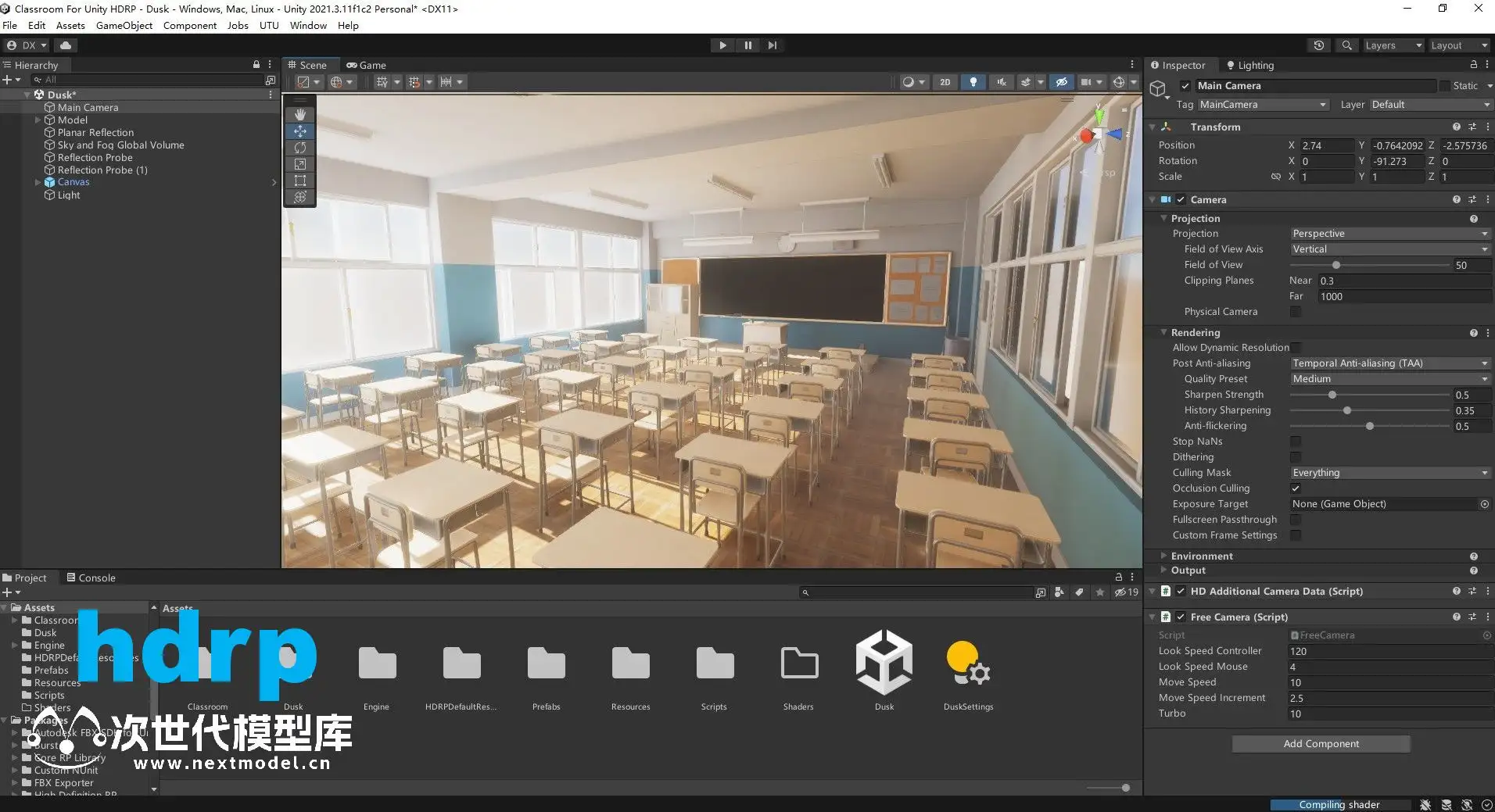Select the Rect tool in Scene toolbar
This screenshot has height=812, width=1495.
(x=299, y=181)
